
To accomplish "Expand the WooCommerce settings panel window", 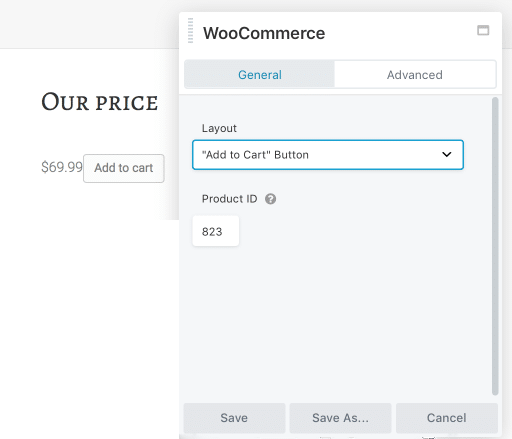I will click(483, 30).
